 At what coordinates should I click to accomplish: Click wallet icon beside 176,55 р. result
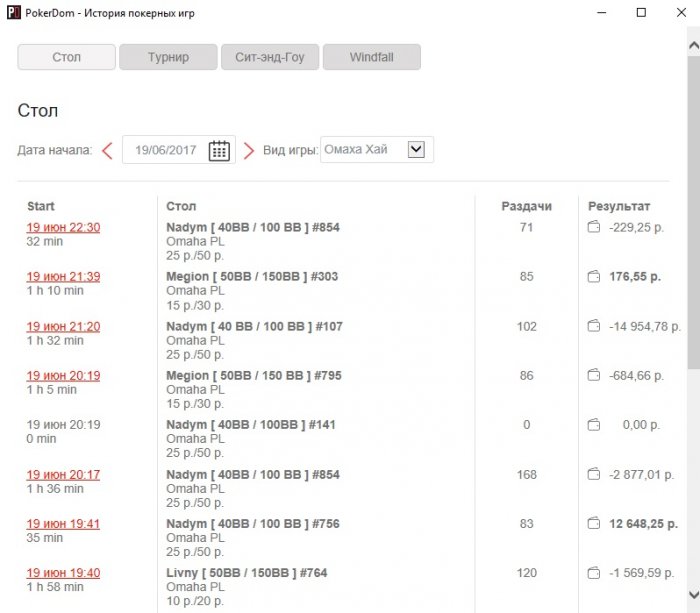click(x=594, y=276)
